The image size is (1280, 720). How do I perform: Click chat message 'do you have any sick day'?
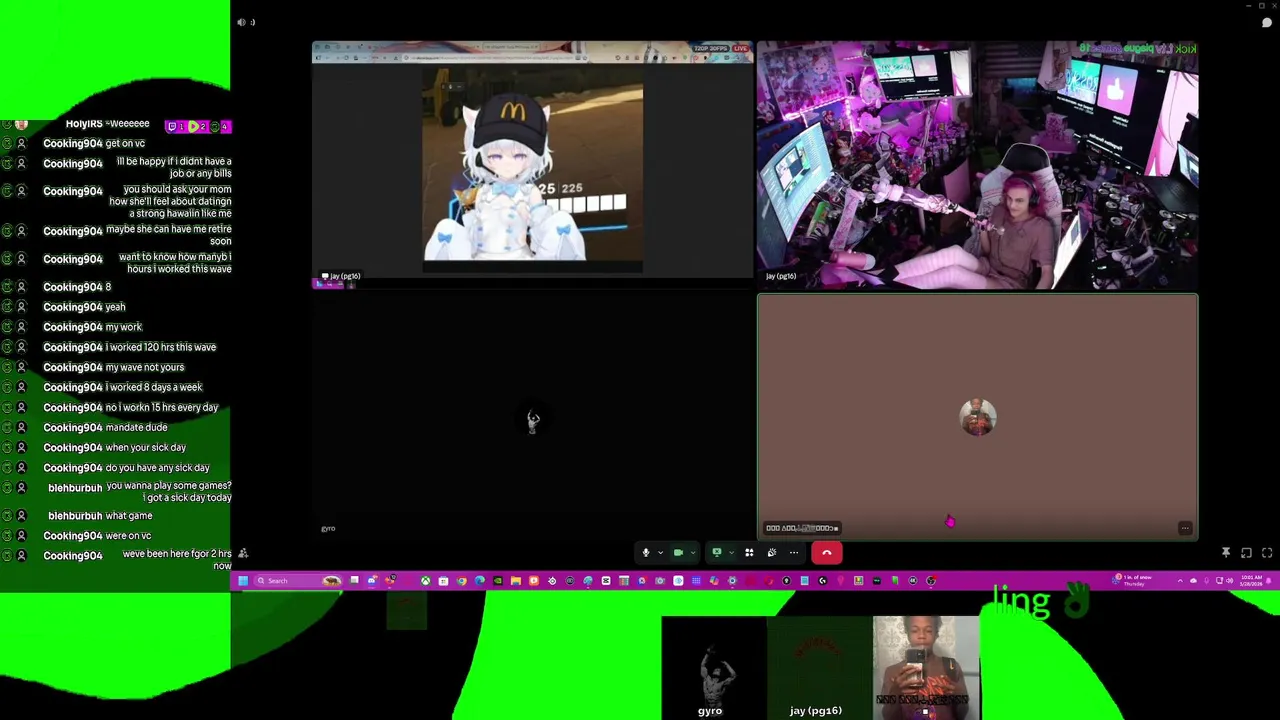[x=157, y=467]
